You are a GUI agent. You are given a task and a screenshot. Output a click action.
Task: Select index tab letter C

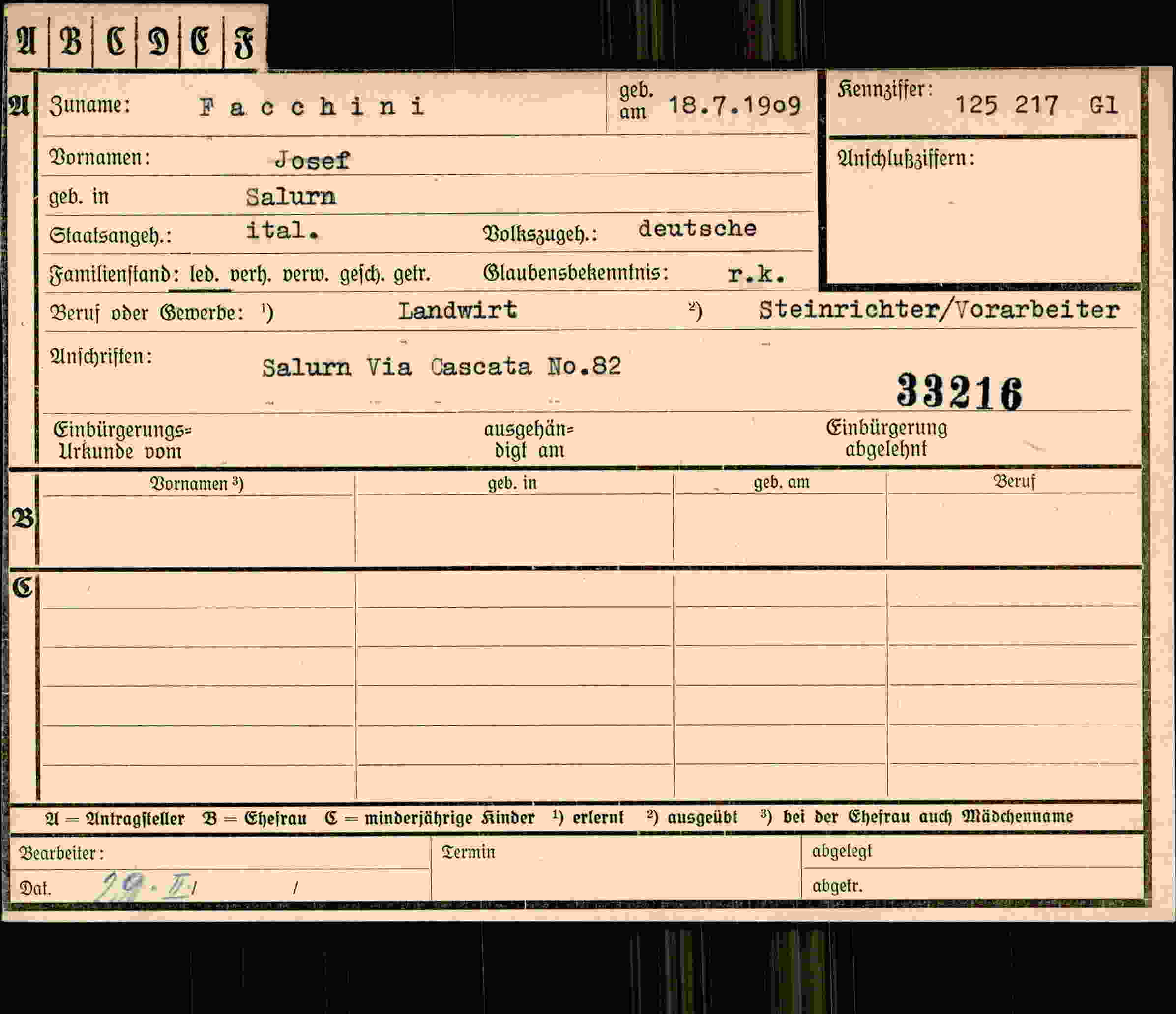tap(116, 42)
